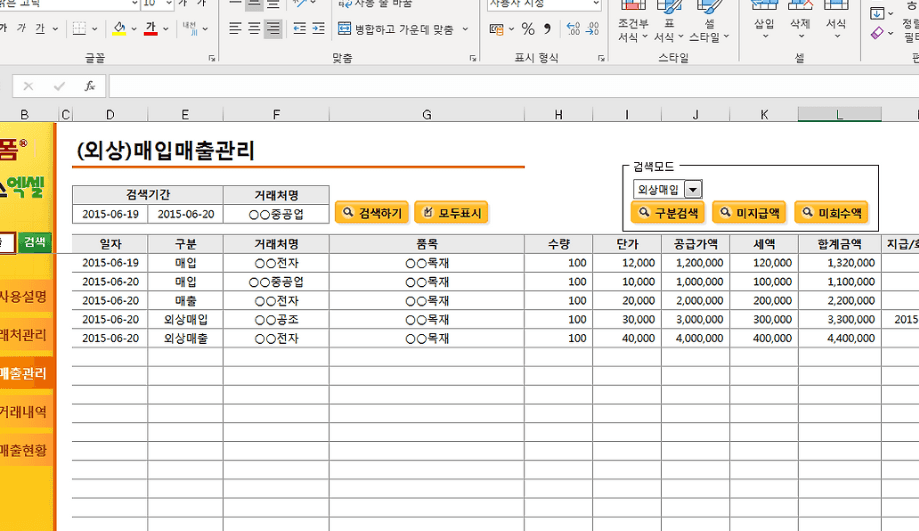
Task: Apply accounting number format
Action: (x=496, y=29)
